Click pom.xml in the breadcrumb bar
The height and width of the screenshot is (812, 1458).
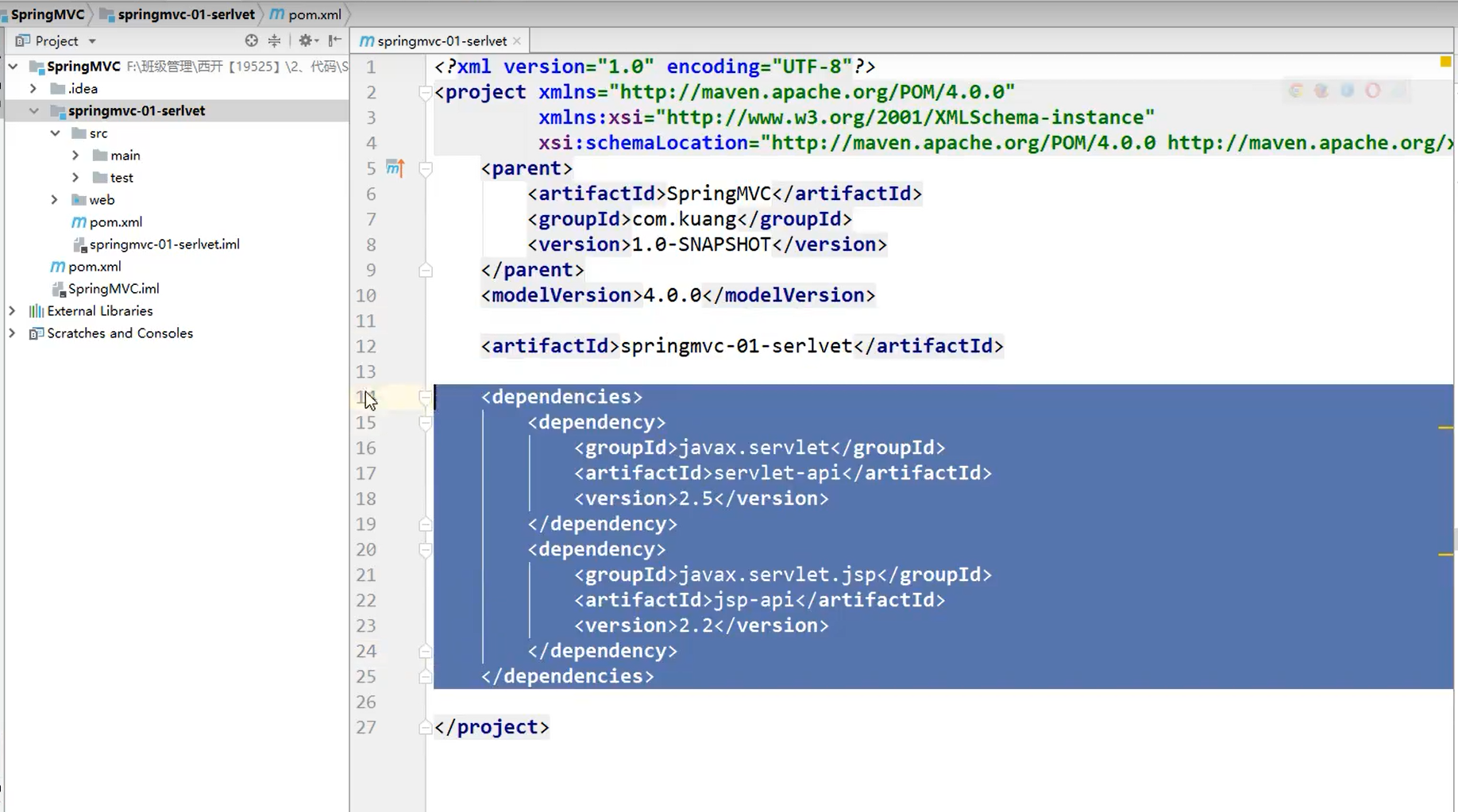[314, 14]
